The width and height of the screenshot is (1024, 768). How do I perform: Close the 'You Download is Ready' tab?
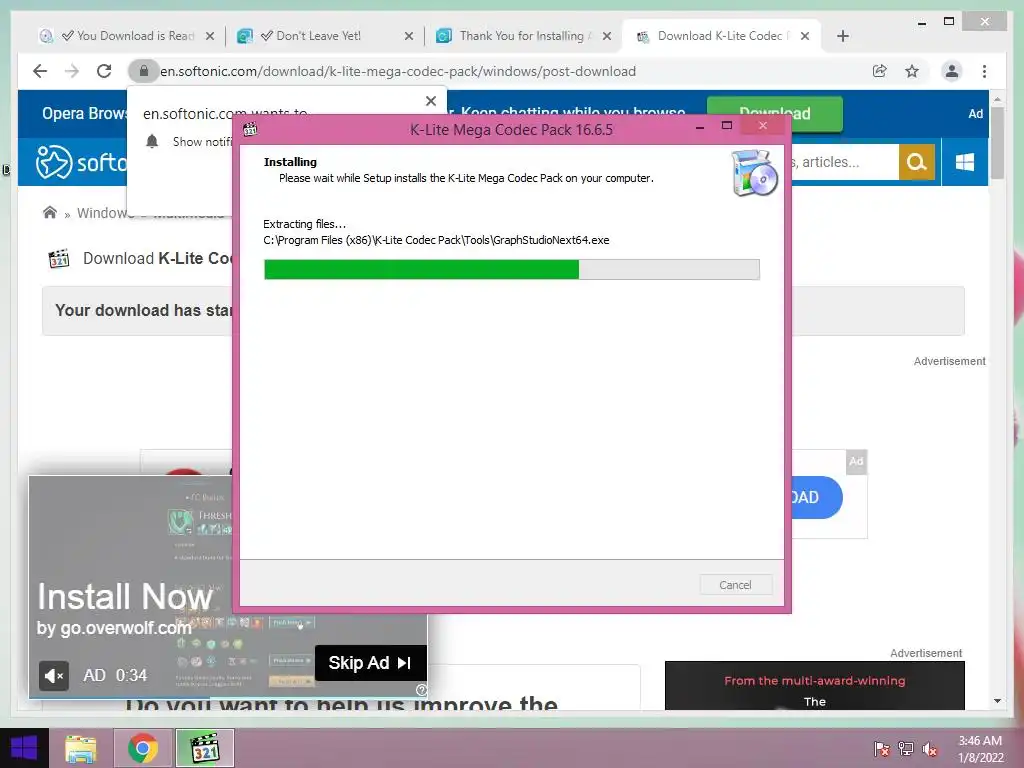(x=210, y=36)
